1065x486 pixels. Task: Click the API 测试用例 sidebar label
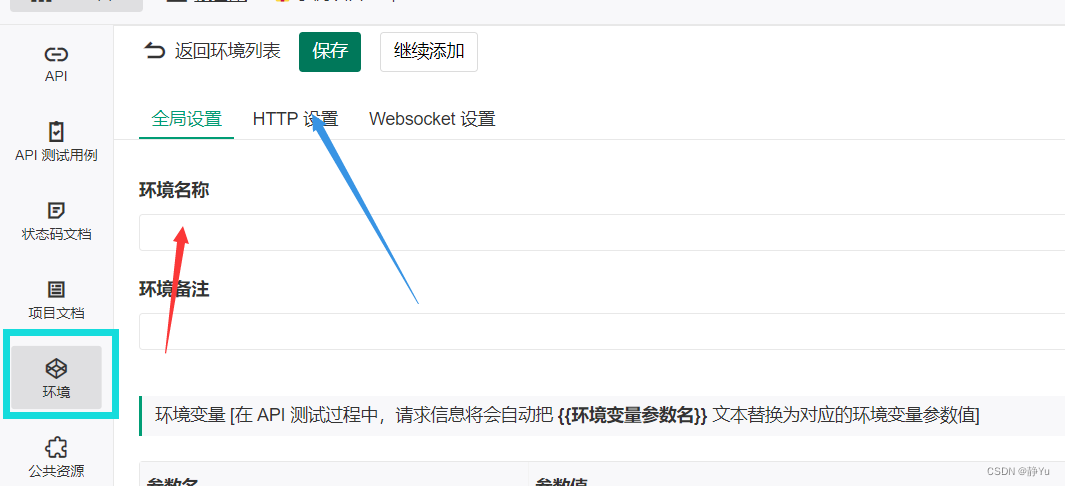[56, 155]
